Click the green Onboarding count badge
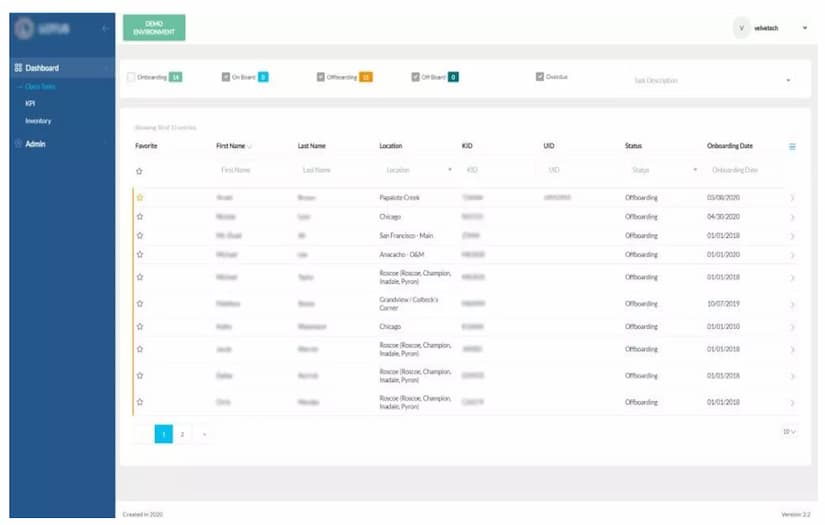 [175, 77]
